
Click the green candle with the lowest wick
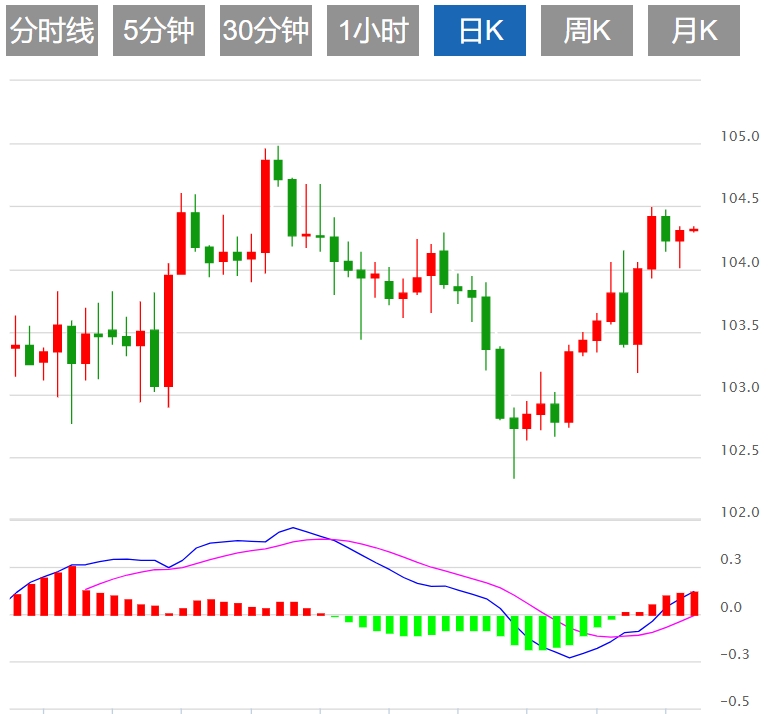click(514, 423)
